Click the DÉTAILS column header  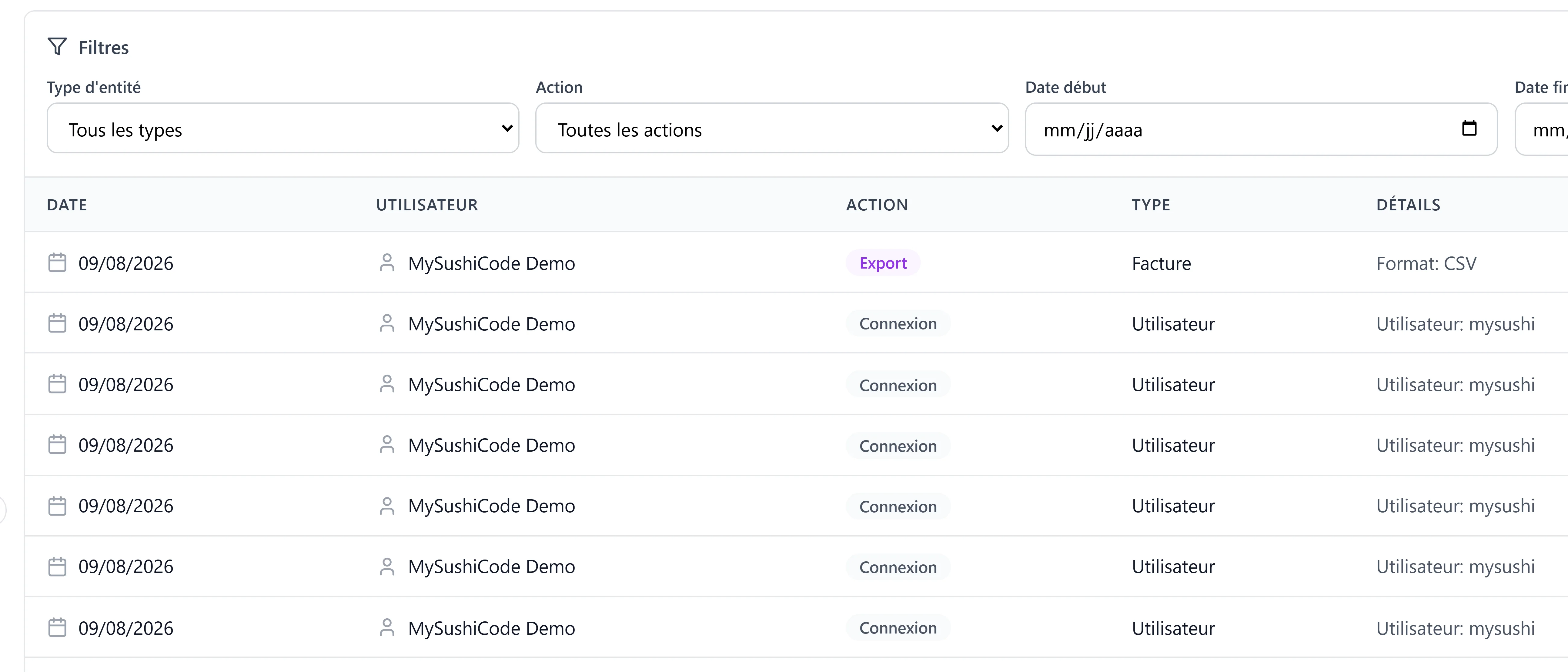1408,205
